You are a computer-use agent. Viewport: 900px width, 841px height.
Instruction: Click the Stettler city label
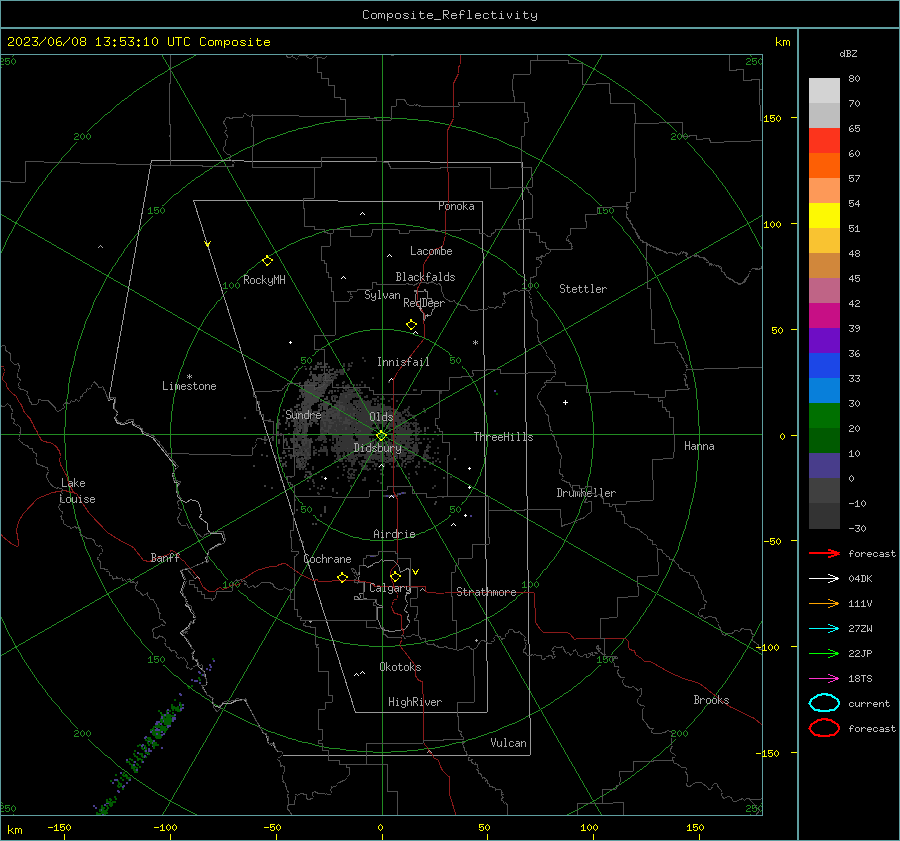tap(583, 289)
